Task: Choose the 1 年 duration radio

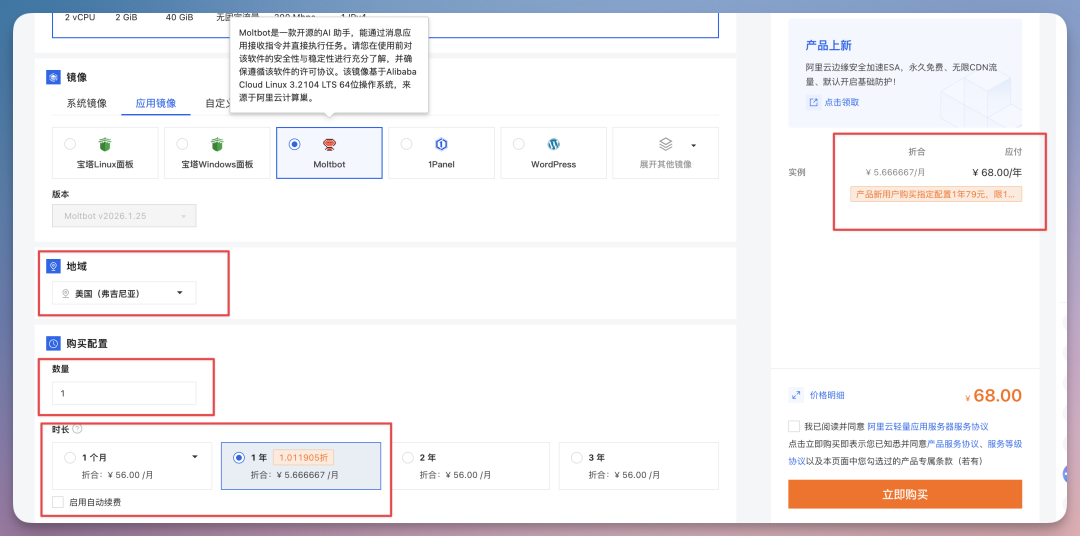Action: [x=239, y=457]
